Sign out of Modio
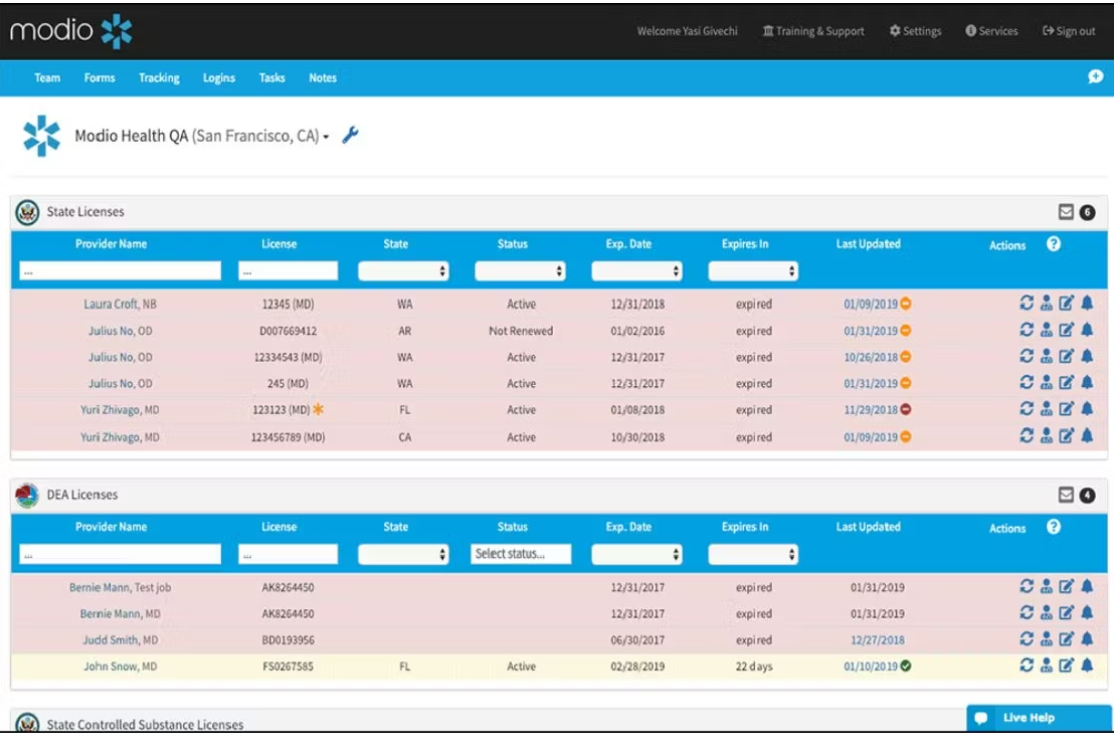 (1069, 31)
